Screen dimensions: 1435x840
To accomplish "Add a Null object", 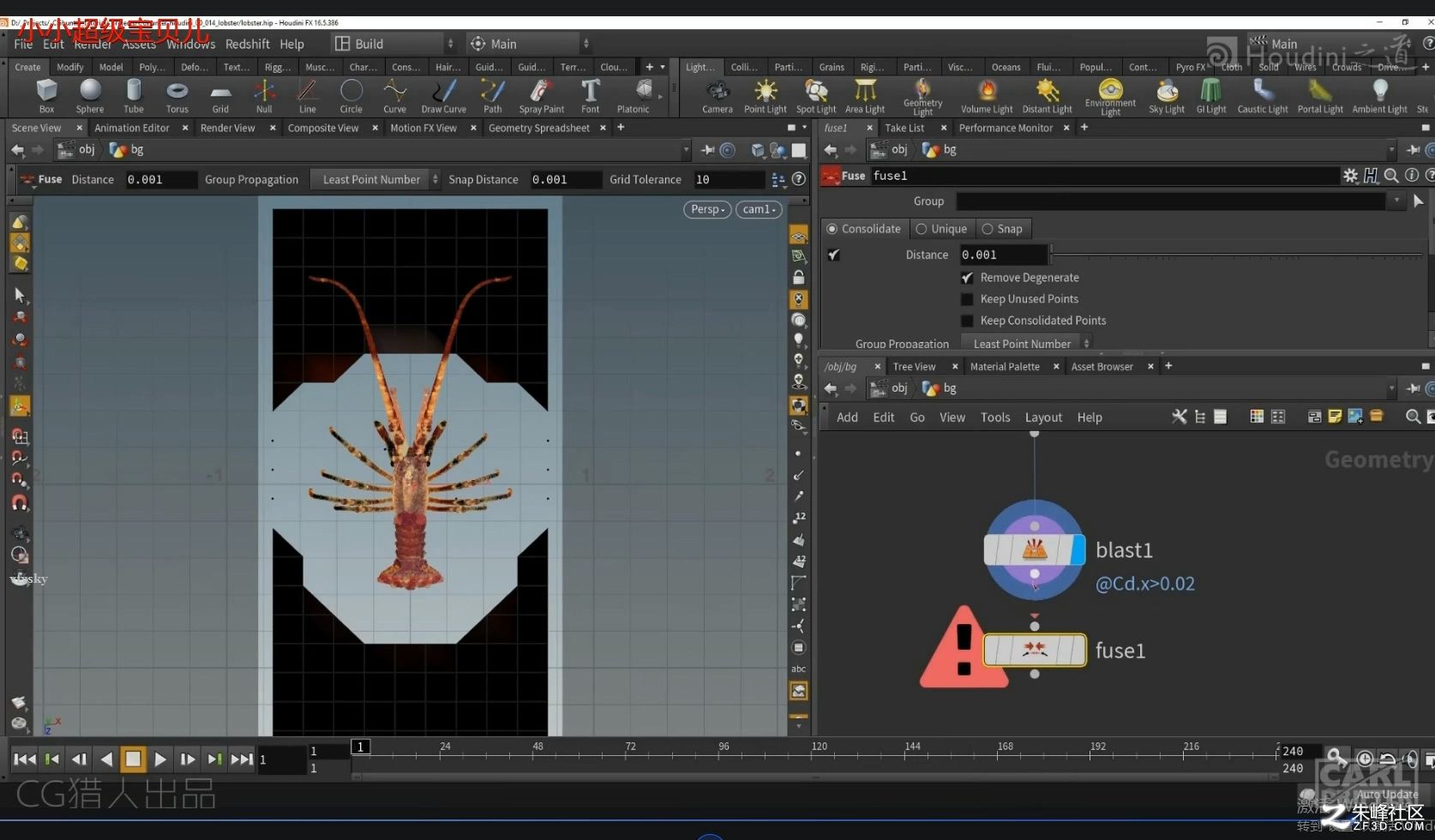I will (x=264, y=96).
